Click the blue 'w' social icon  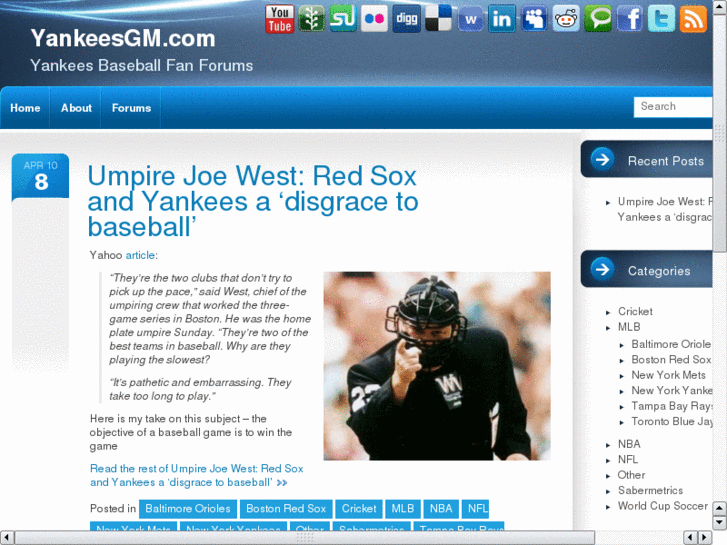click(471, 19)
